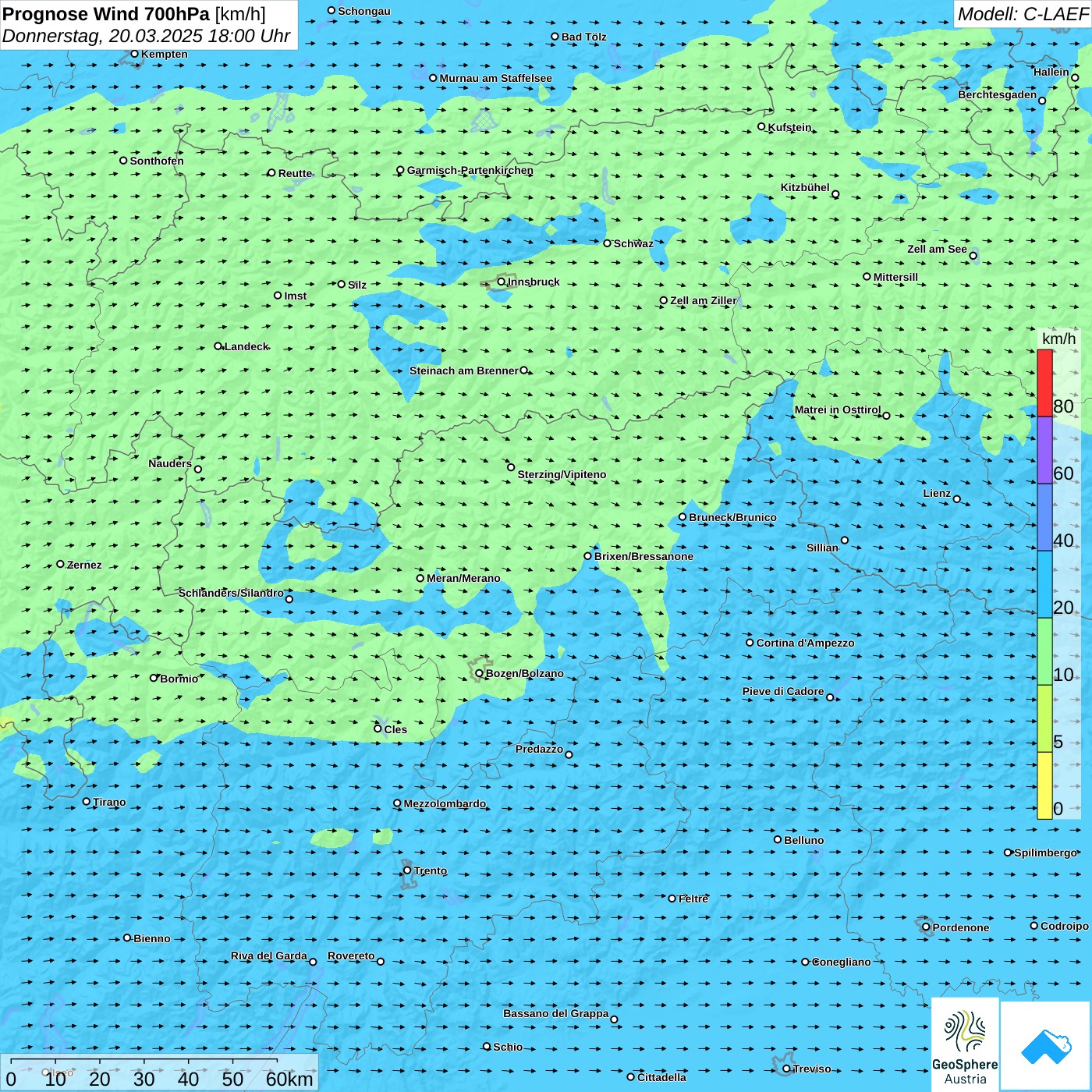Image resolution: width=1092 pixels, height=1092 pixels.
Task: Click the 'Cittadella' label
Action: [x=661, y=1077]
